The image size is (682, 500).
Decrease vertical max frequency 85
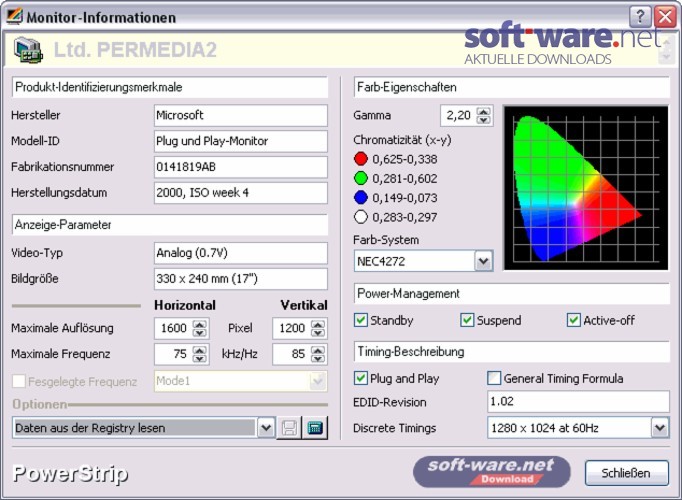click(x=318, y=358)
